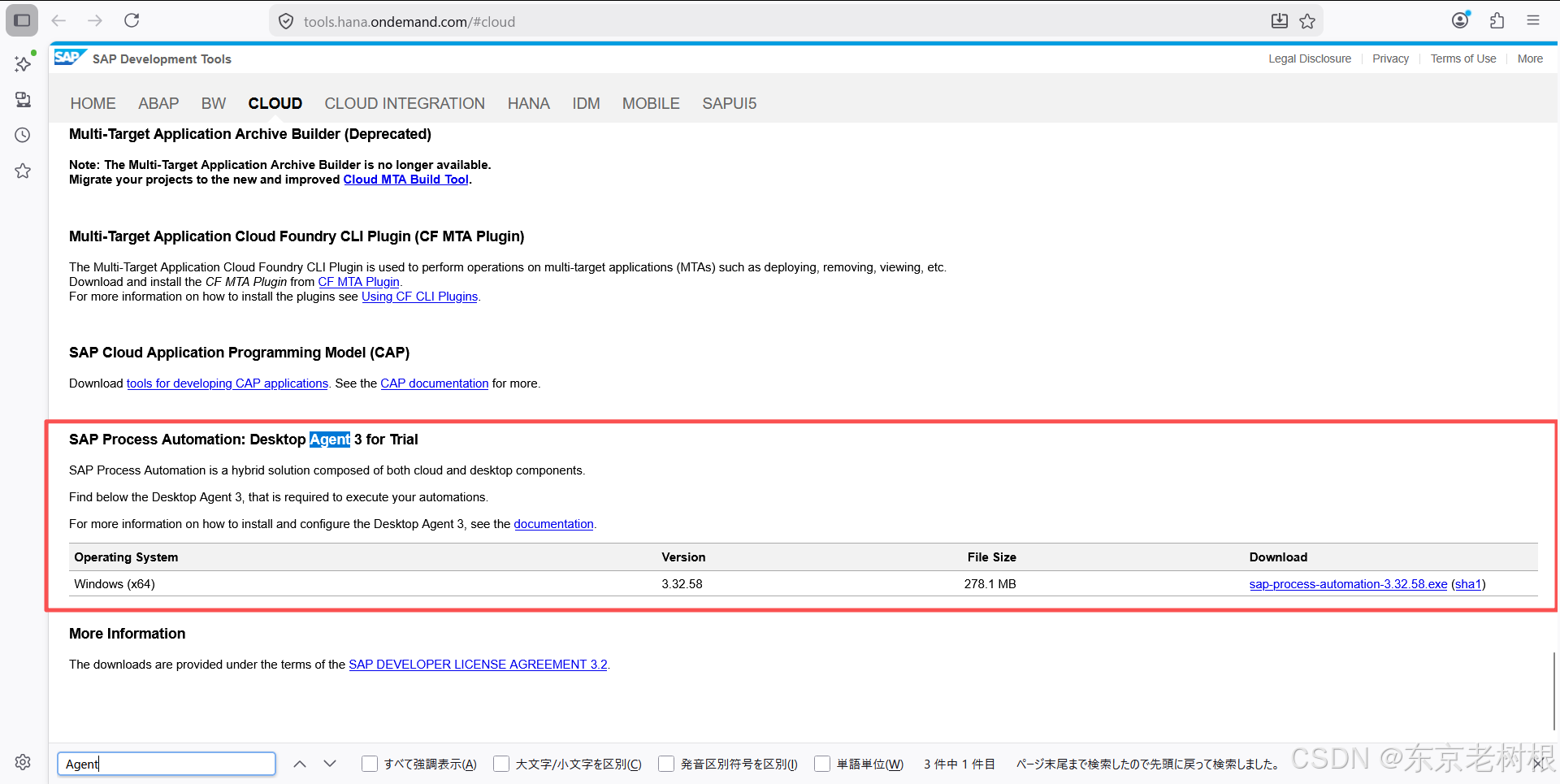The width and height of the screenshot is (1560, 784).
Task: Open the account profile icon
Action: click(x=1461, y=20)
